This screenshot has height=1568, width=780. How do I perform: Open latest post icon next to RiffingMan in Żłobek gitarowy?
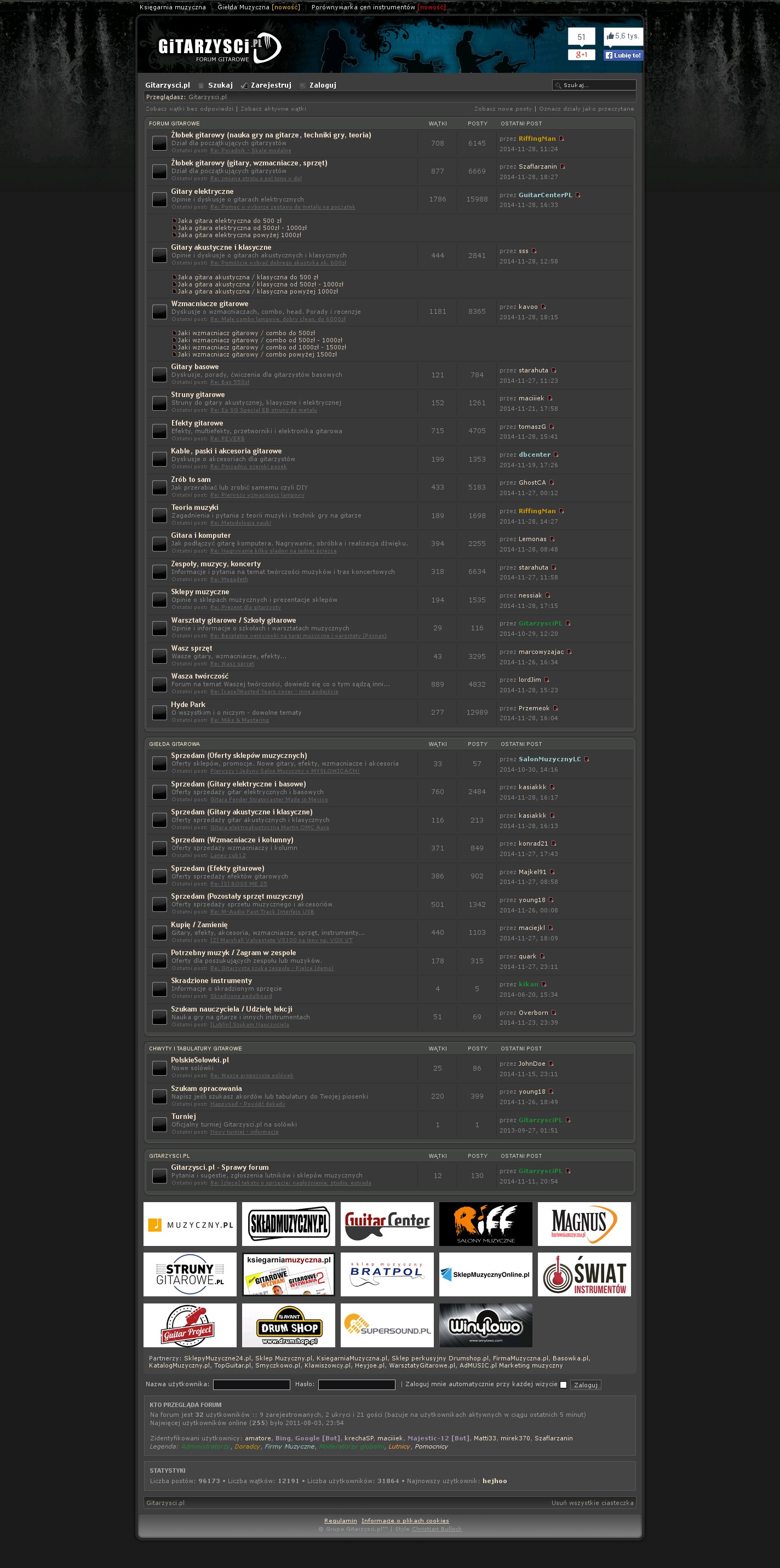tap(561, 139)
